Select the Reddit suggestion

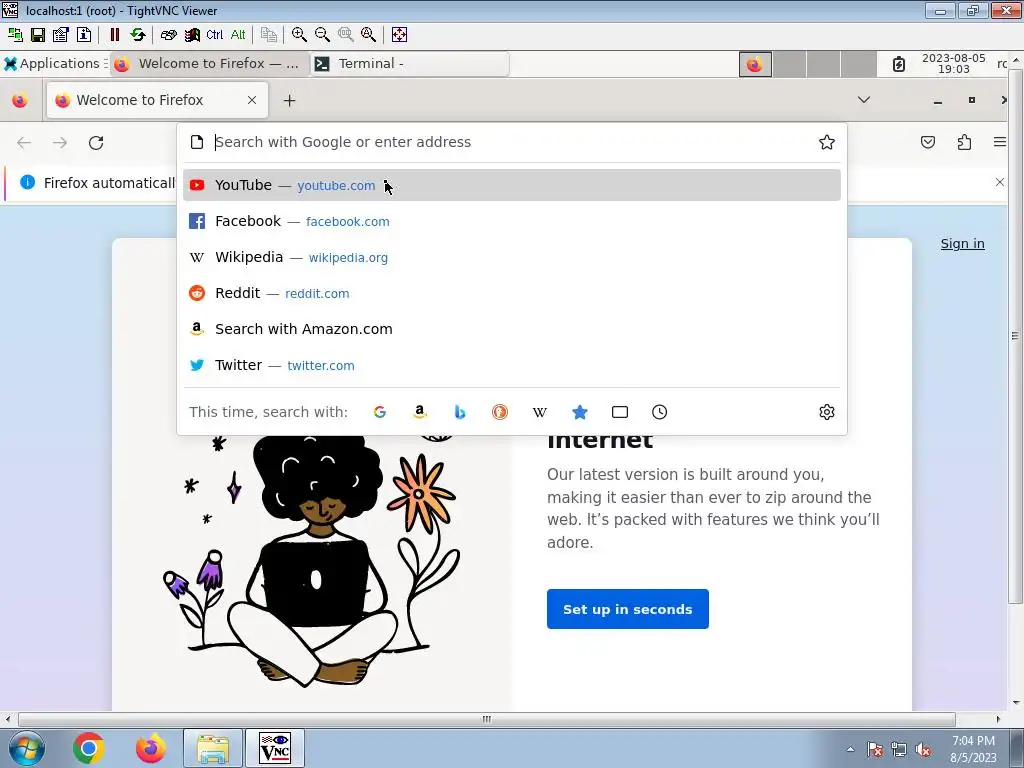click(x=512, y=293)
